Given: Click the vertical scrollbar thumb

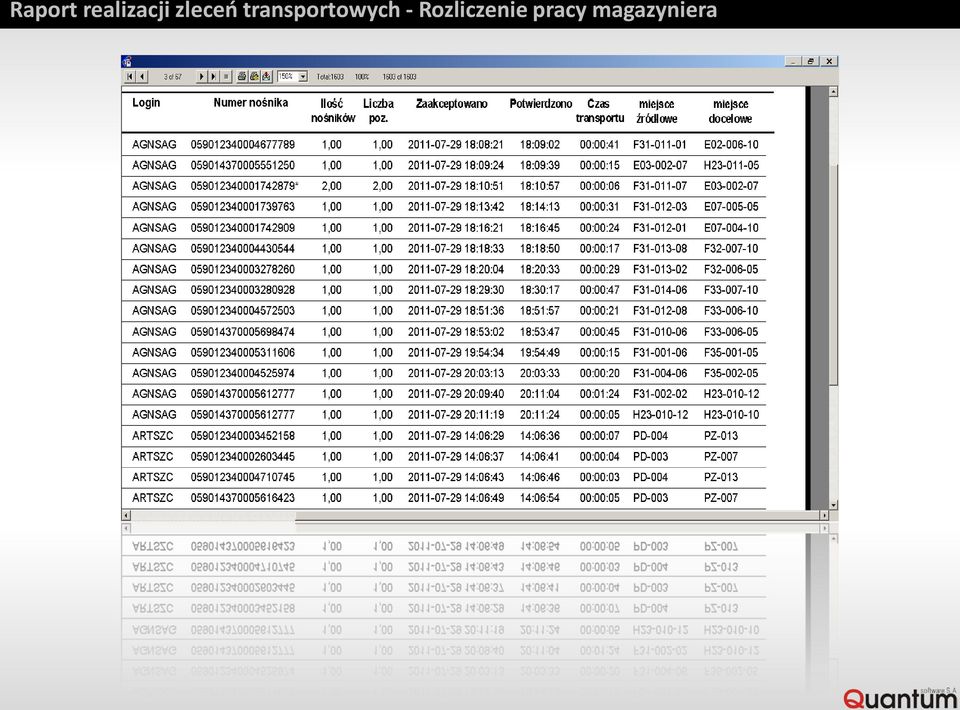Looking at the screenshot, I should [833, 274].
